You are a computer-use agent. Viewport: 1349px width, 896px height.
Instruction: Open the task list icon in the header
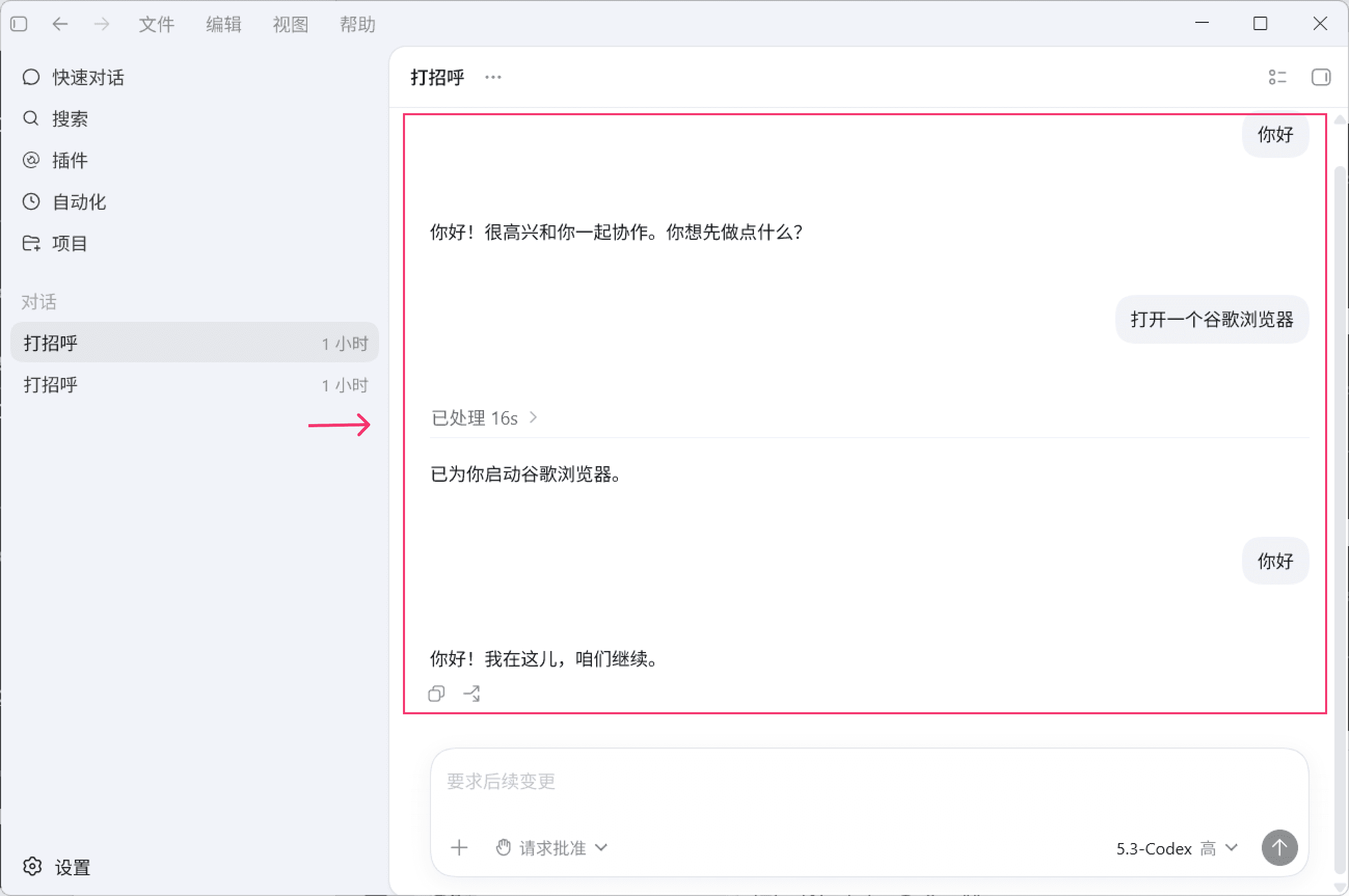1277,77
